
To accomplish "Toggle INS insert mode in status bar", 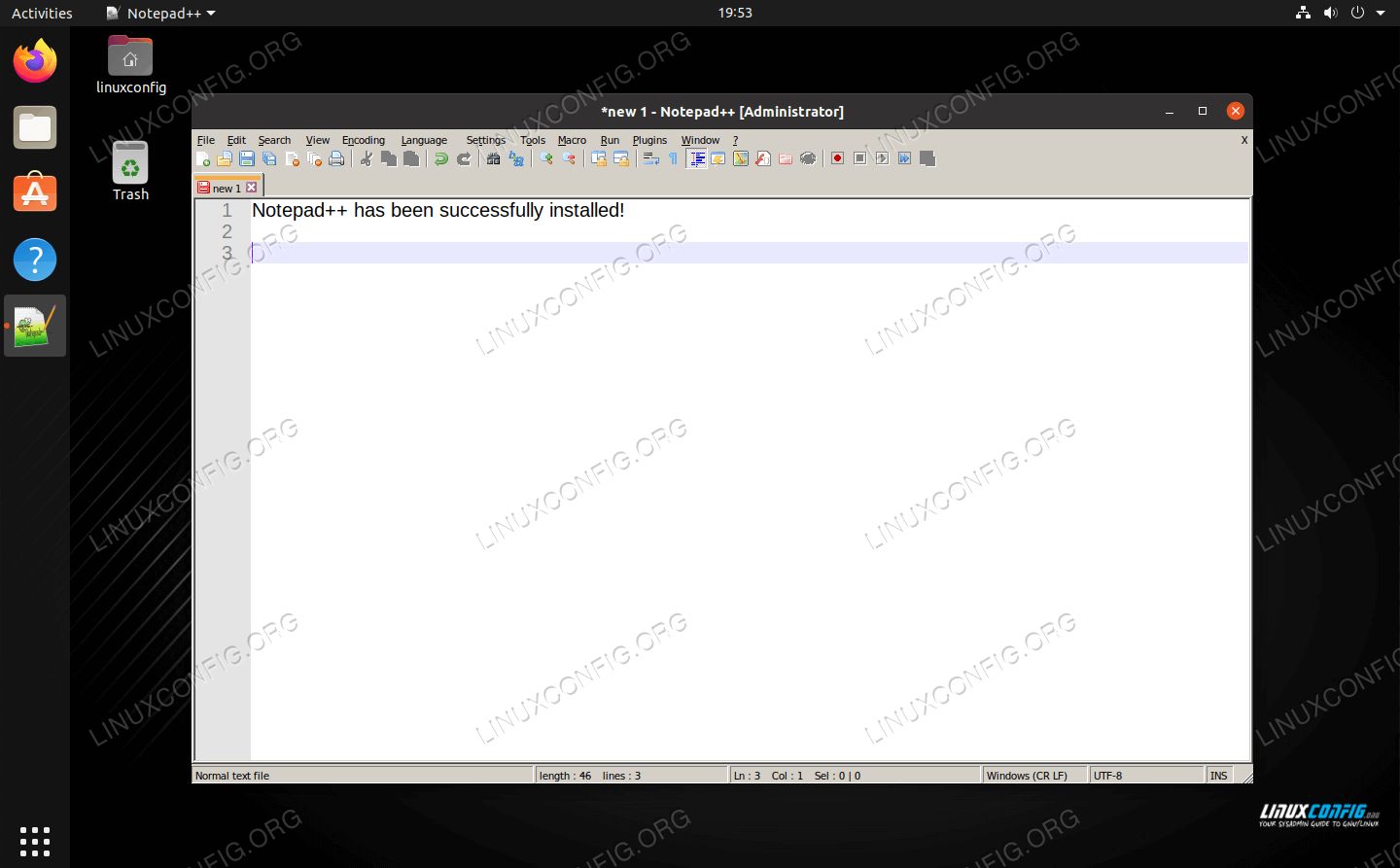I will point(1219,776).
